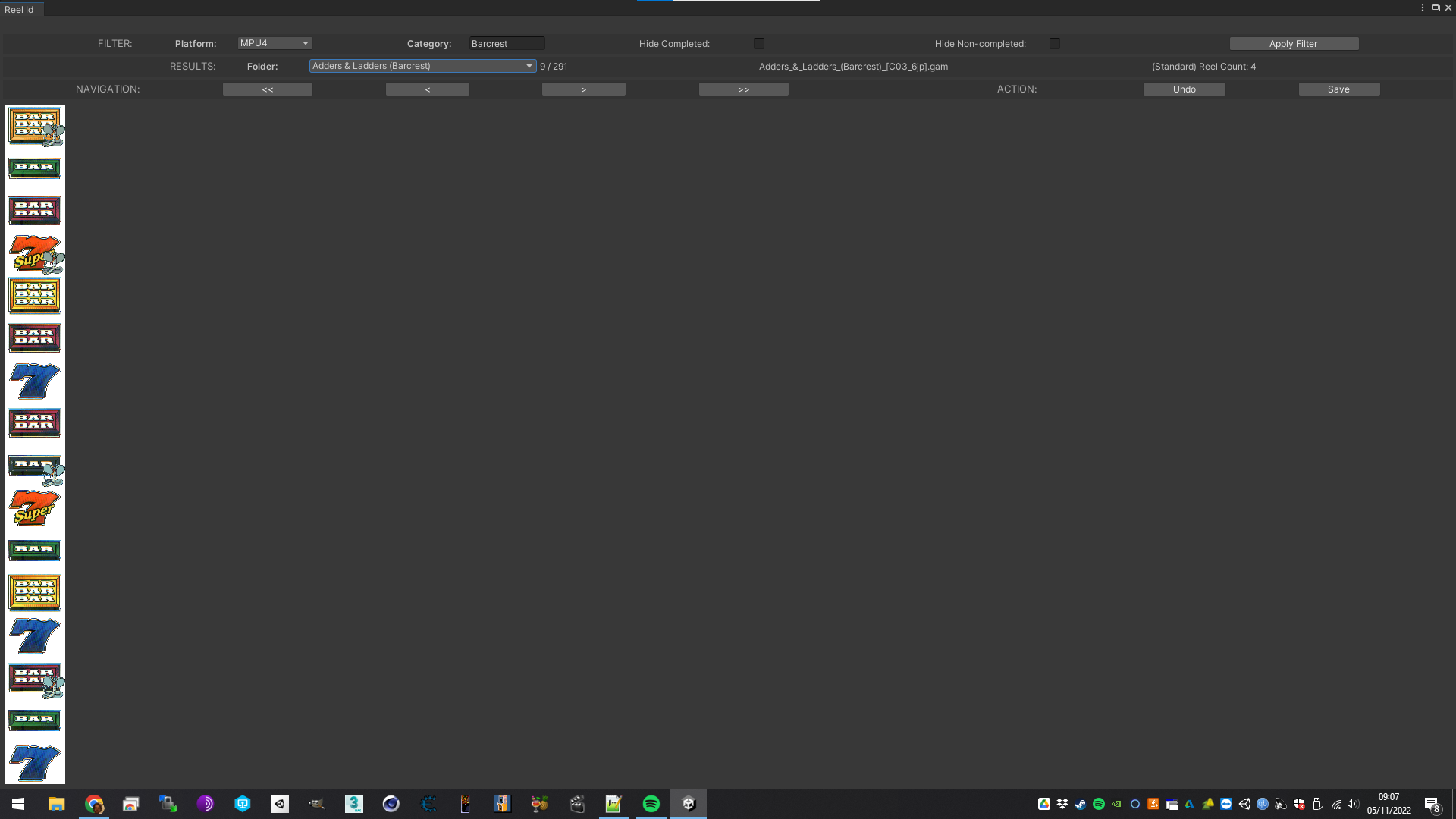Click the Category Barcrest text field

tap(507, 44)
